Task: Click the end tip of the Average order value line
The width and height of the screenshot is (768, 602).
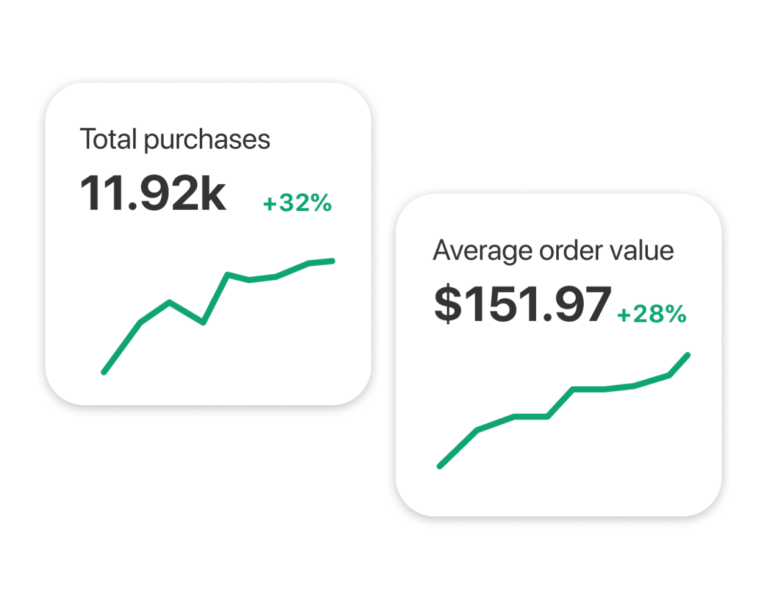Action: coord(688,355)
